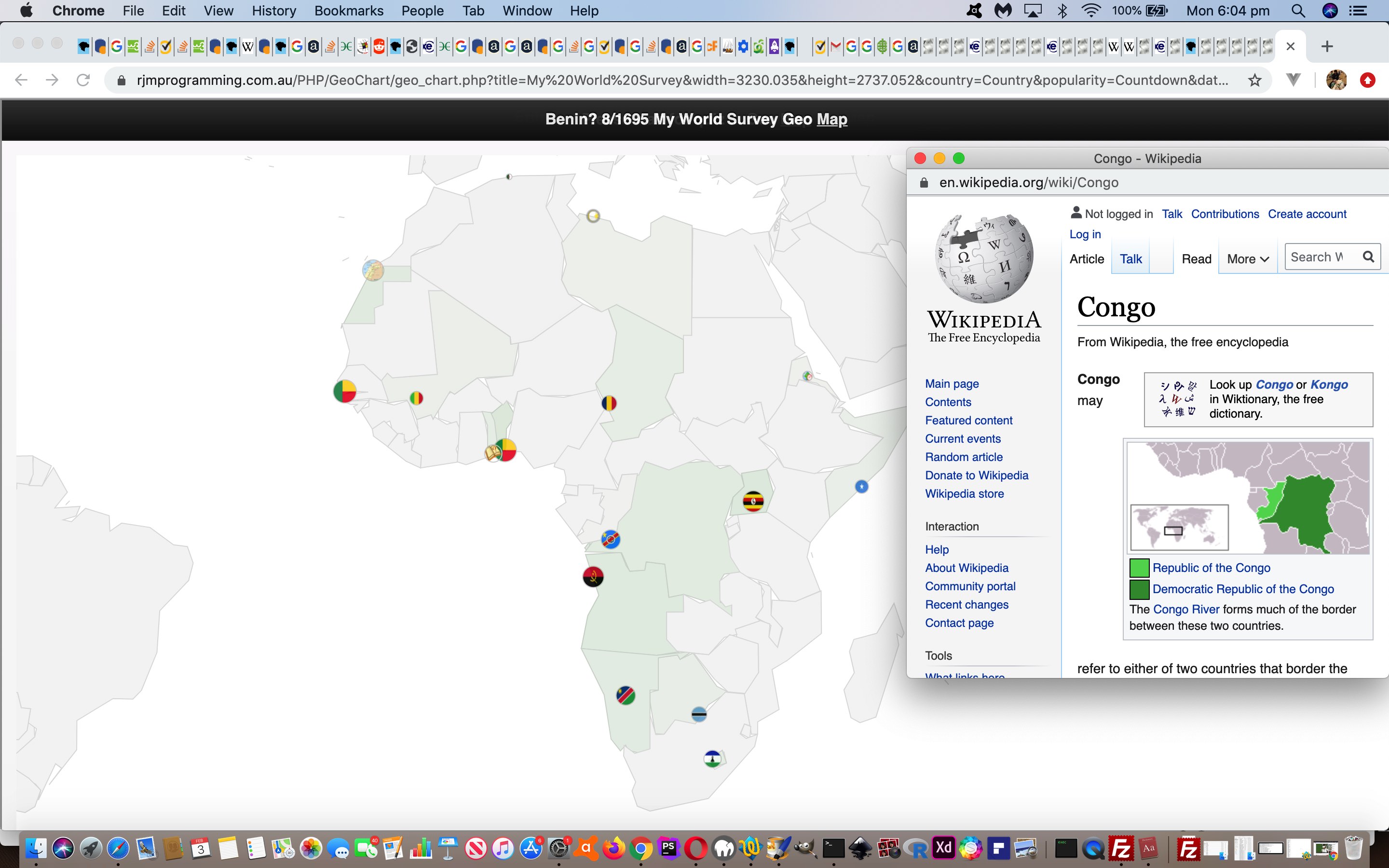This screenshot has width=1389, height=868.
Task: Click the Kongo Wiktionary link
Action: 1329,385
